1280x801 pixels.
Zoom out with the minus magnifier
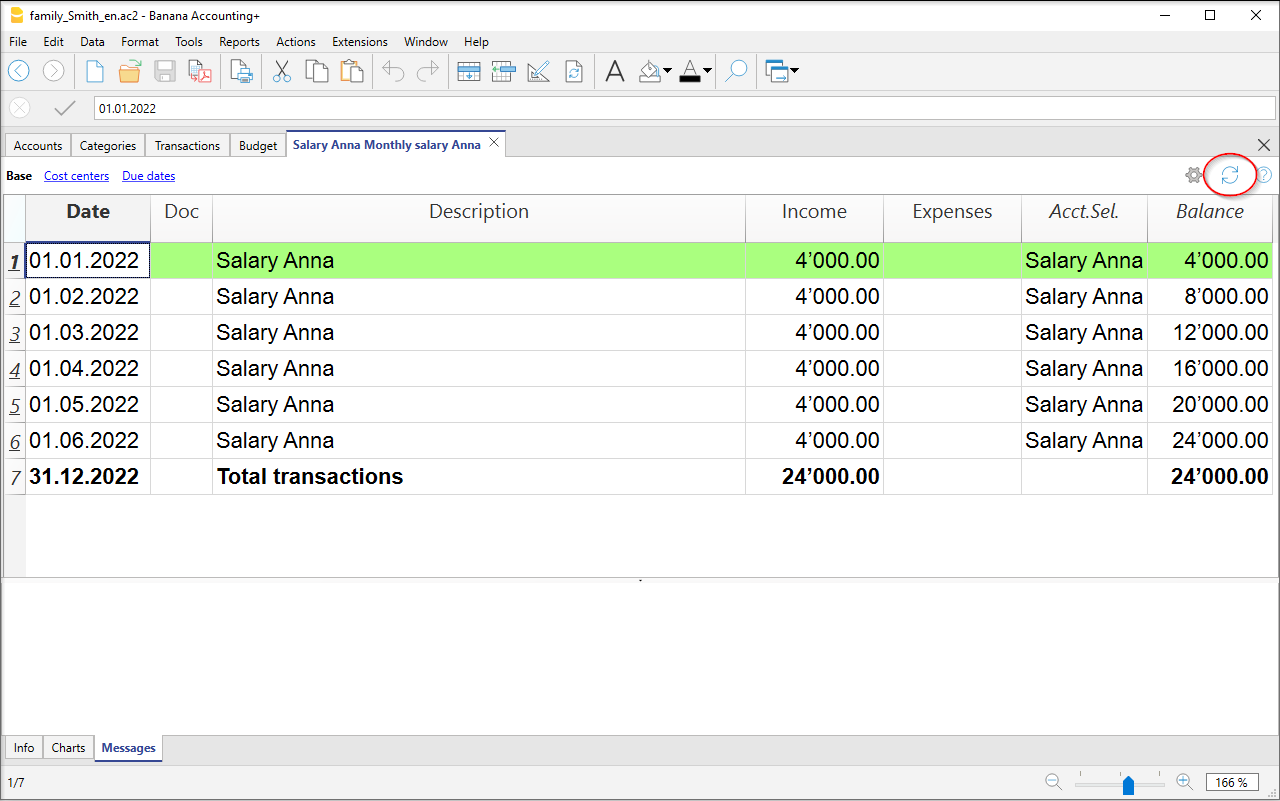(1054, 782)
